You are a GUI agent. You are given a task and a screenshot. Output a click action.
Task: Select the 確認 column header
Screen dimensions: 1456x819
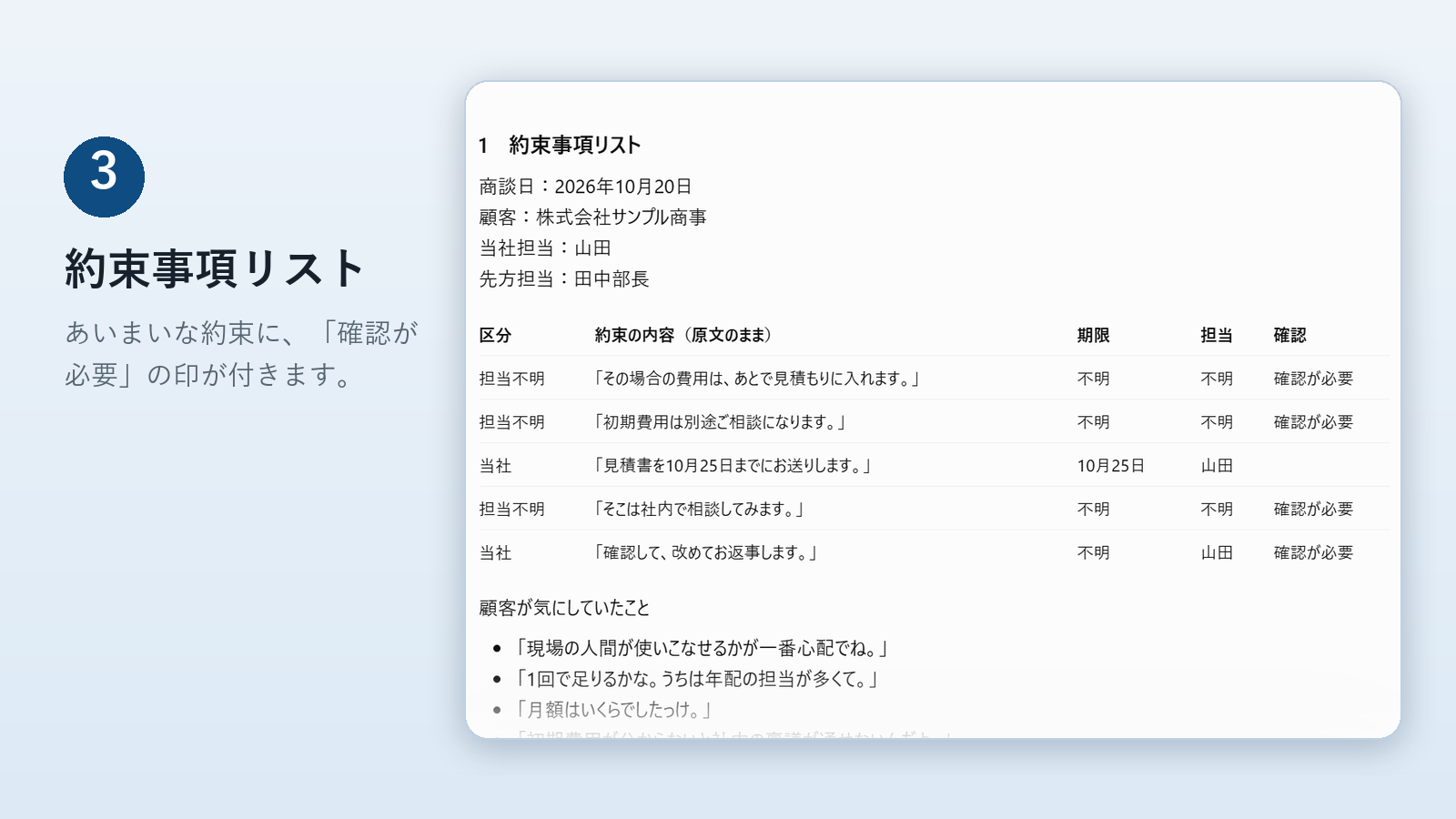point(1289,335)
